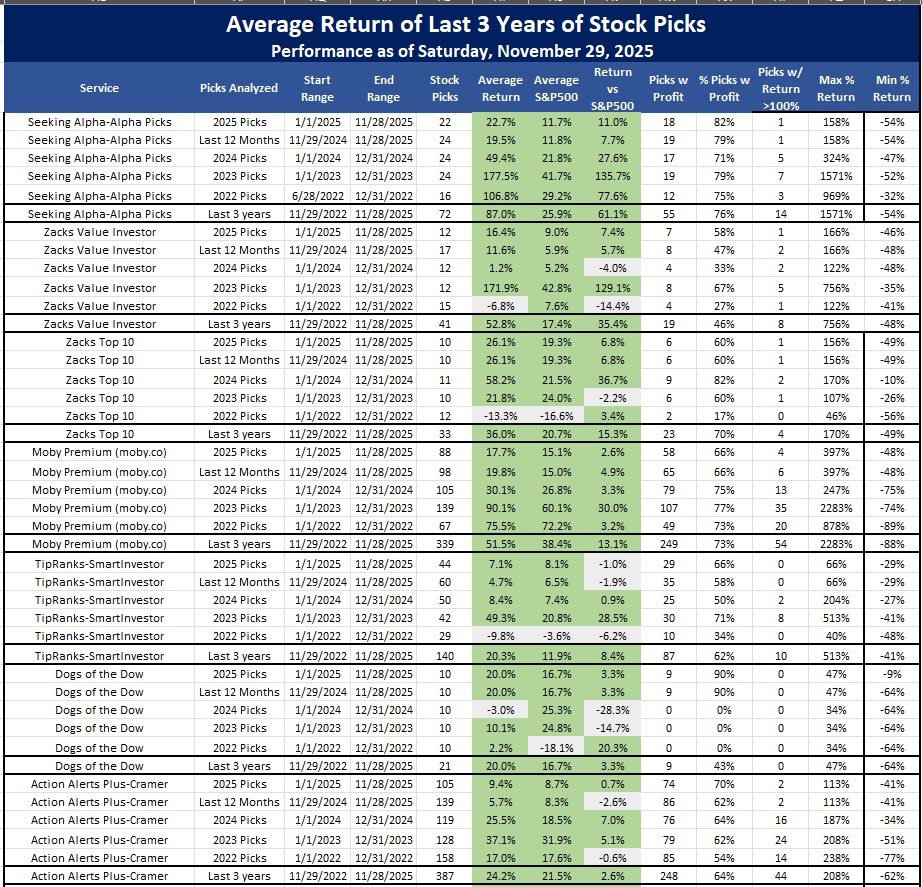Click the TipRanks-SmartInvestor service name
Viewport: 922px width, 887px height.
point(99,563)
